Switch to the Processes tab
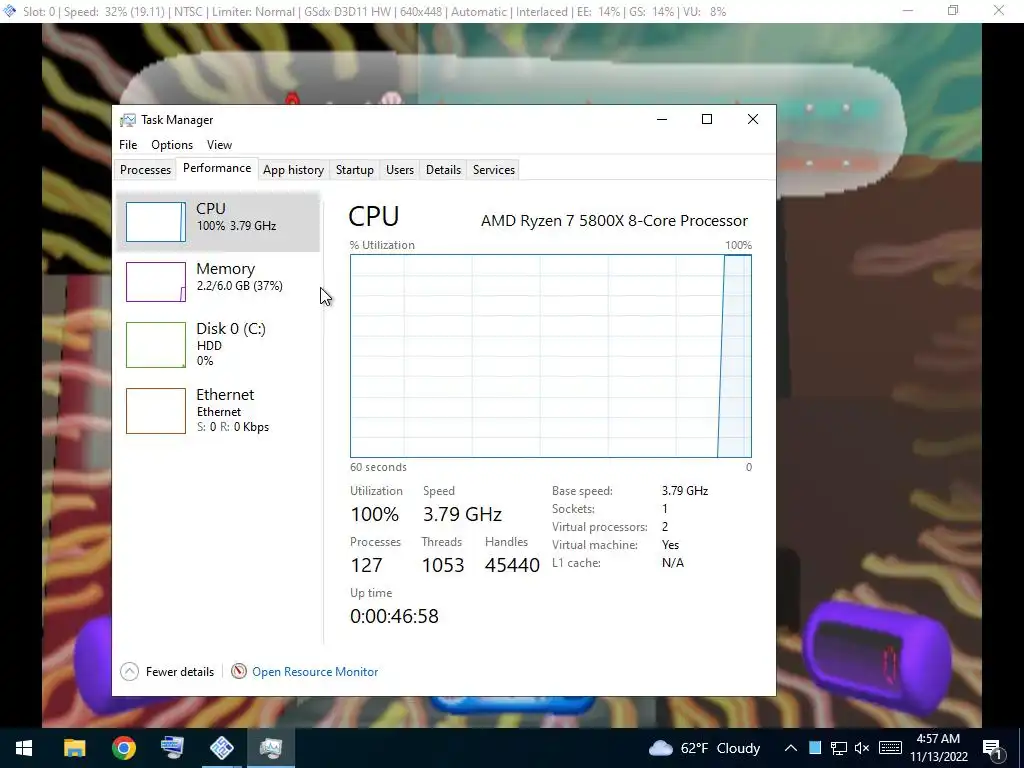This screenshot has width=1024, height=768. click(x=145, y=170)
